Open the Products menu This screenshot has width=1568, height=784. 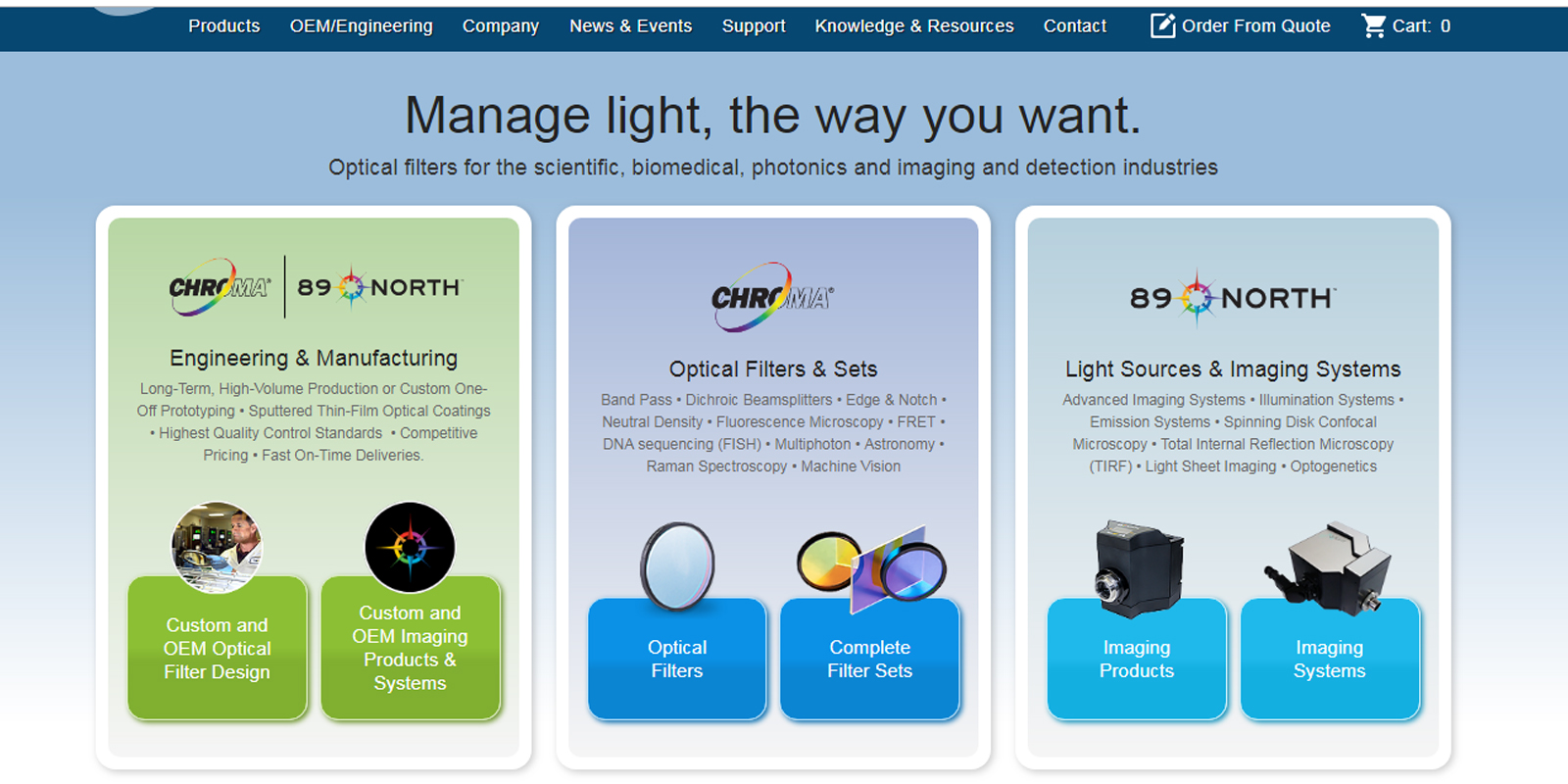pyautogui.click(x=223, y=26)
